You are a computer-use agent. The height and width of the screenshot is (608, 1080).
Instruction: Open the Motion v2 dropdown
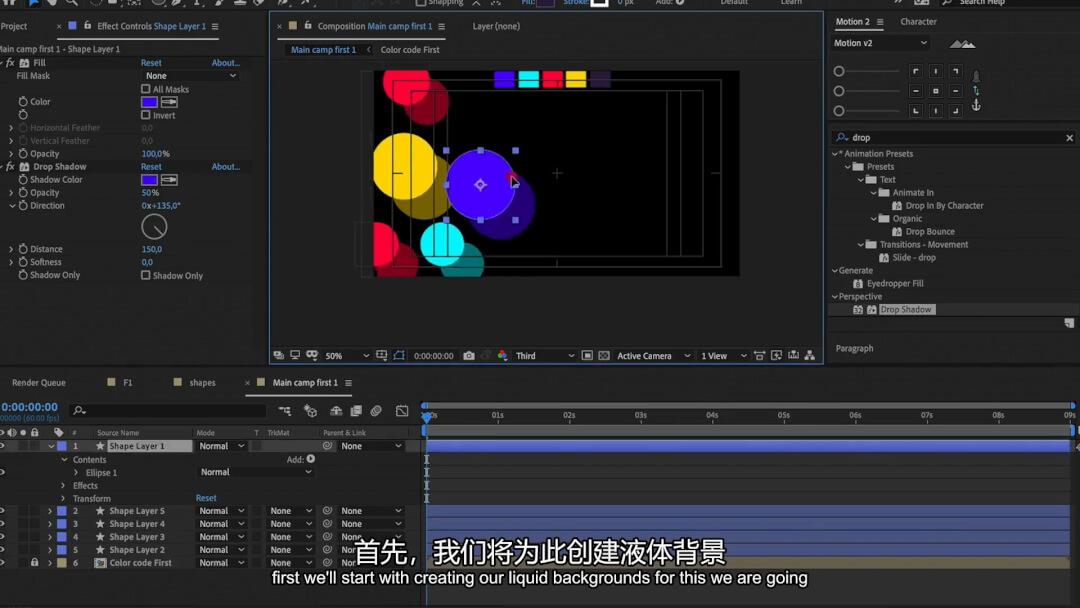[880, 43]
